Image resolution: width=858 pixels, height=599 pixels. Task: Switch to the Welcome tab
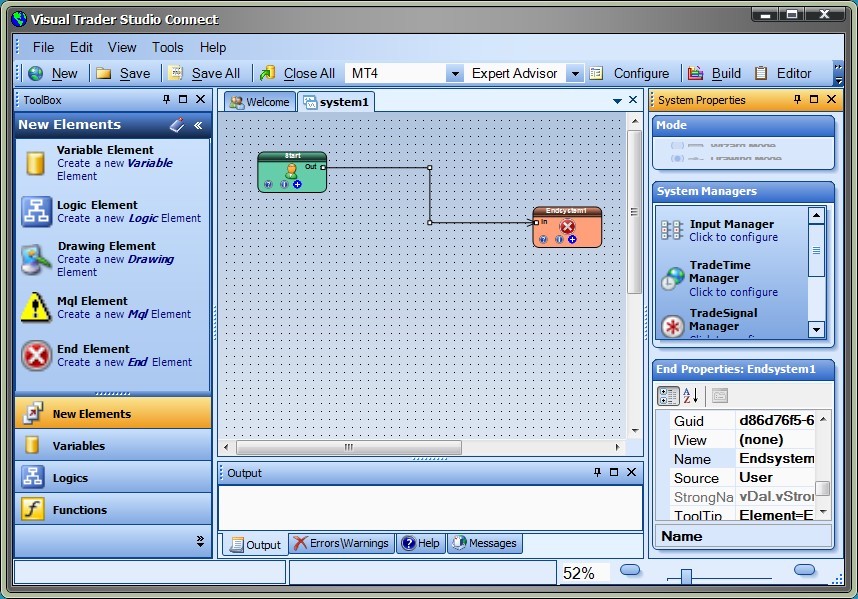[x=260, y=102]
